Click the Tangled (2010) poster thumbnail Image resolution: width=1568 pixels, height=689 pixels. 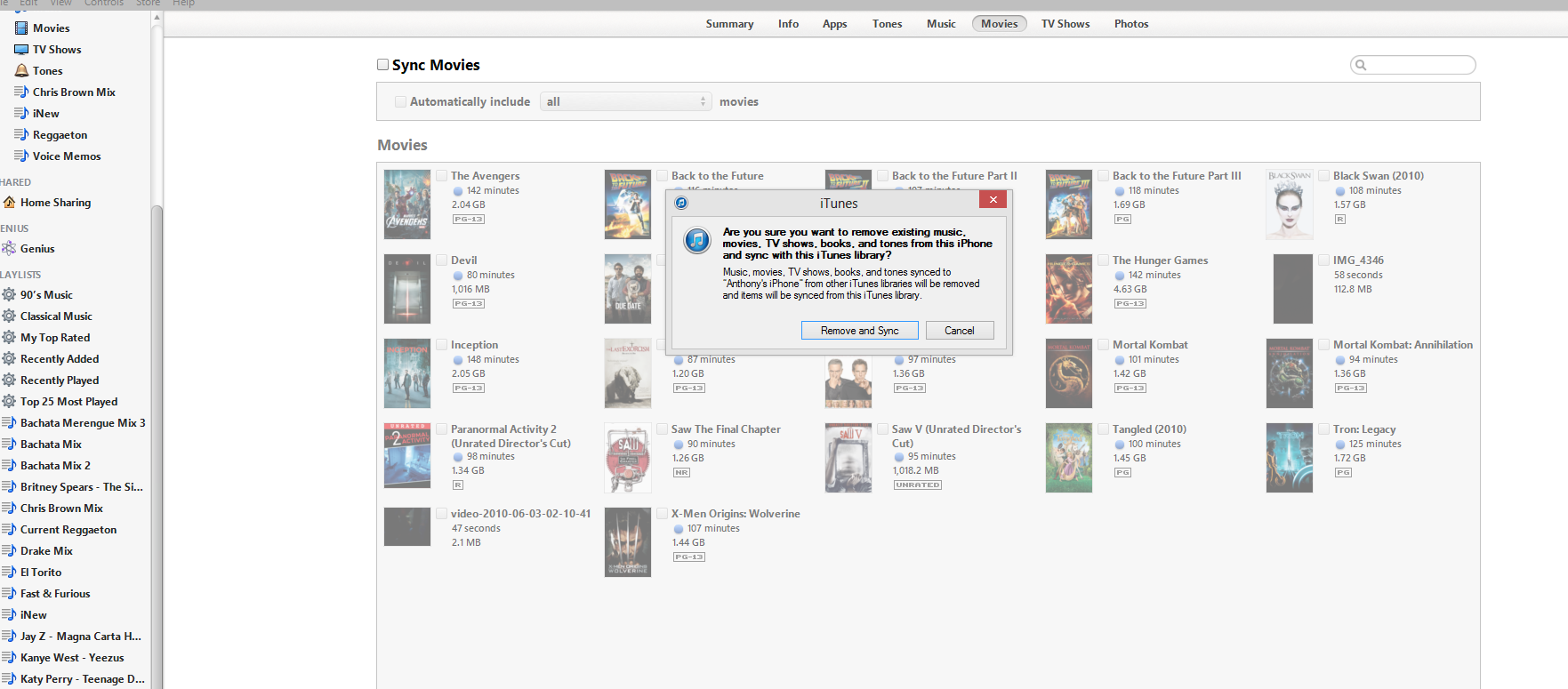(1069, 458)
